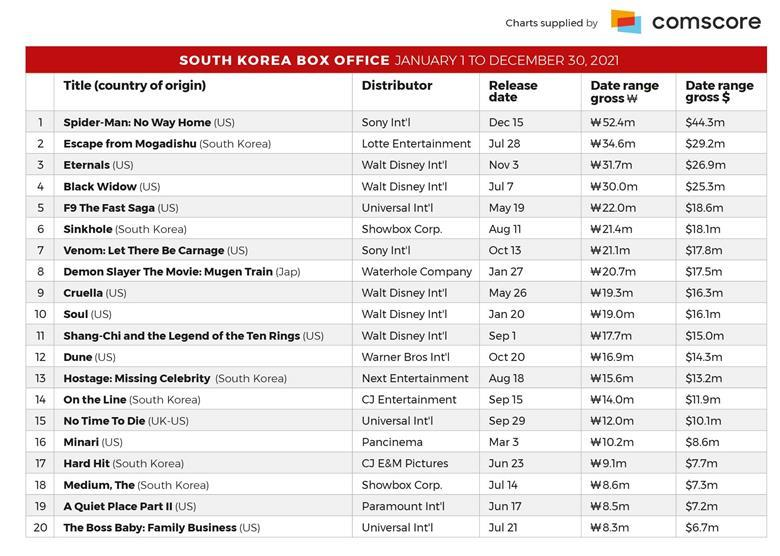Click the 'Title (country of origin)' column header
This screenshot has width=780, height=556.
(134, 86)
